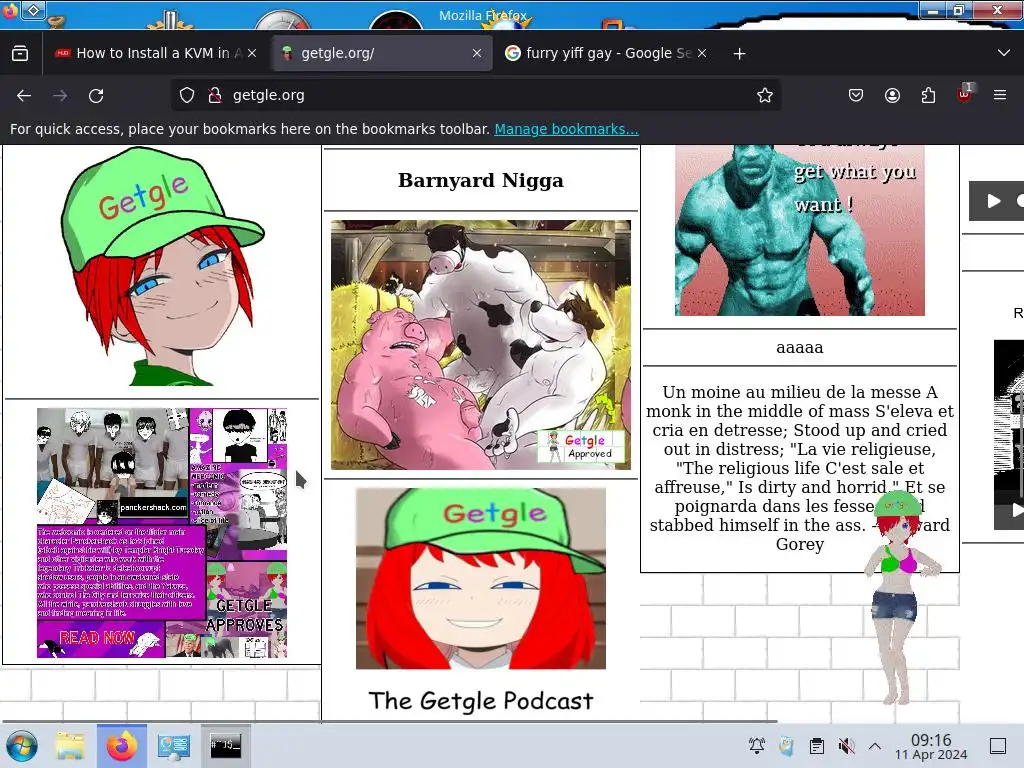
Task: Open the clipboard tray icon
Action: [x=816, y=746]
